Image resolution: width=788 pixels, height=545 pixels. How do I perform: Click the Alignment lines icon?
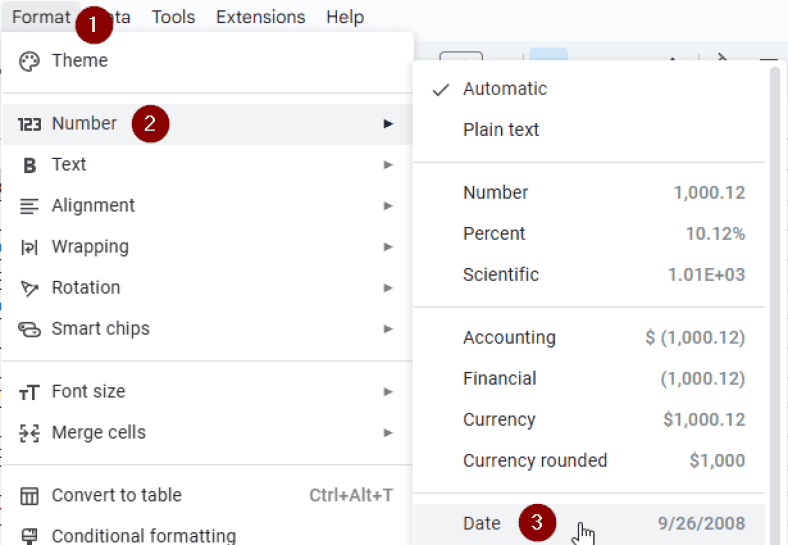click(x=29, y=206)
